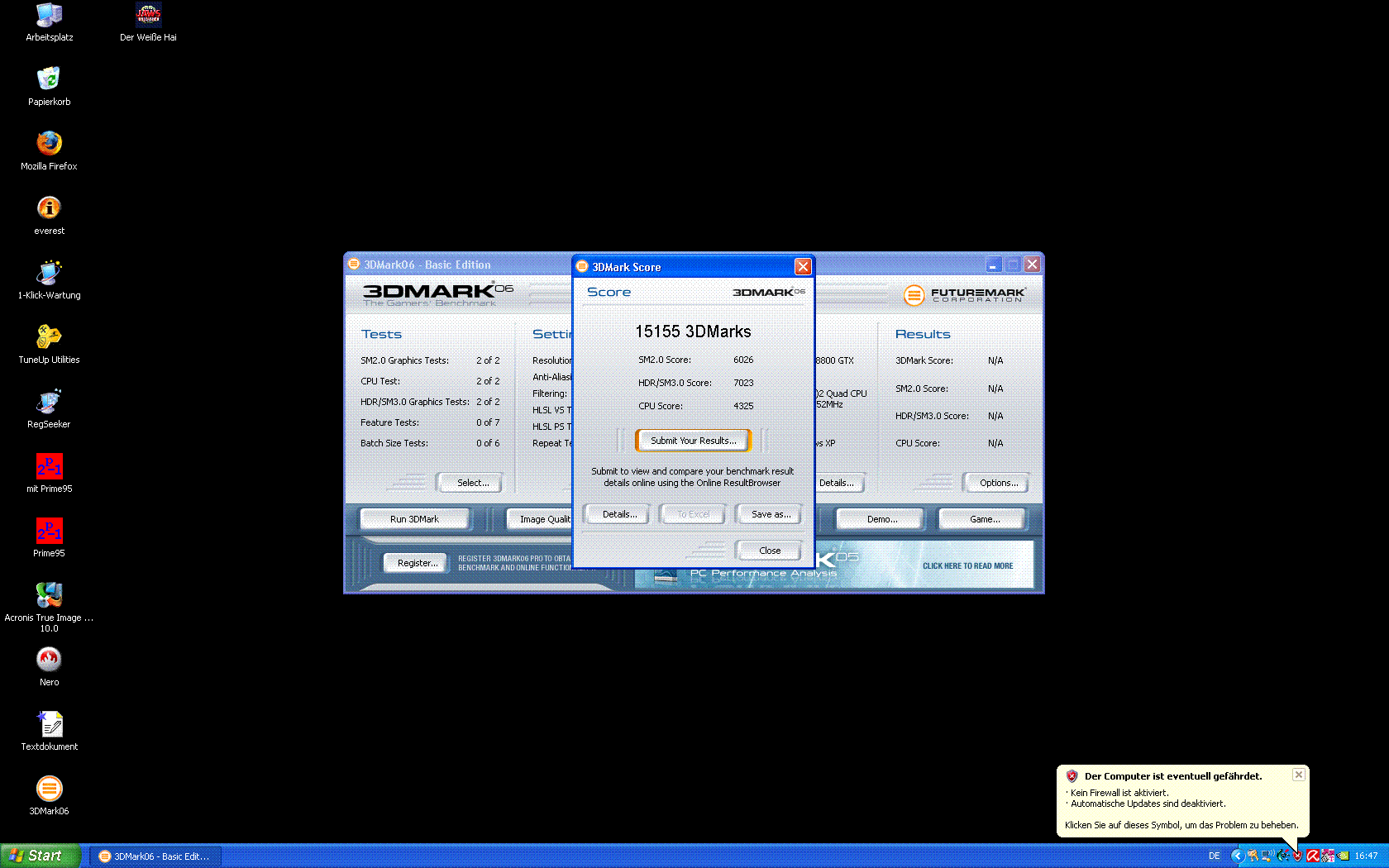Click the 3DMark06 taskbar button
Image resolution: width=1389 pixels, height=868 pixels.
(155, 856)
